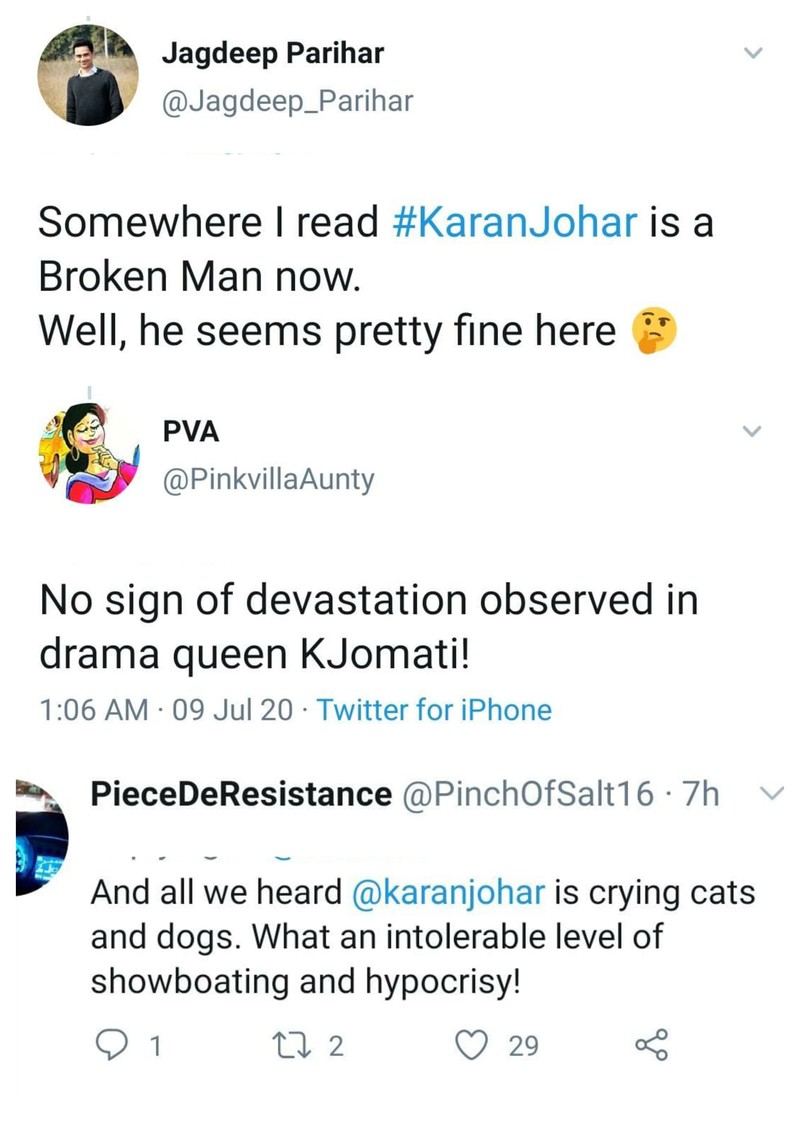Screen dimensions: 800x1127
Task: Open the @Jagdeep_Parihar handle
Action: 287,100
